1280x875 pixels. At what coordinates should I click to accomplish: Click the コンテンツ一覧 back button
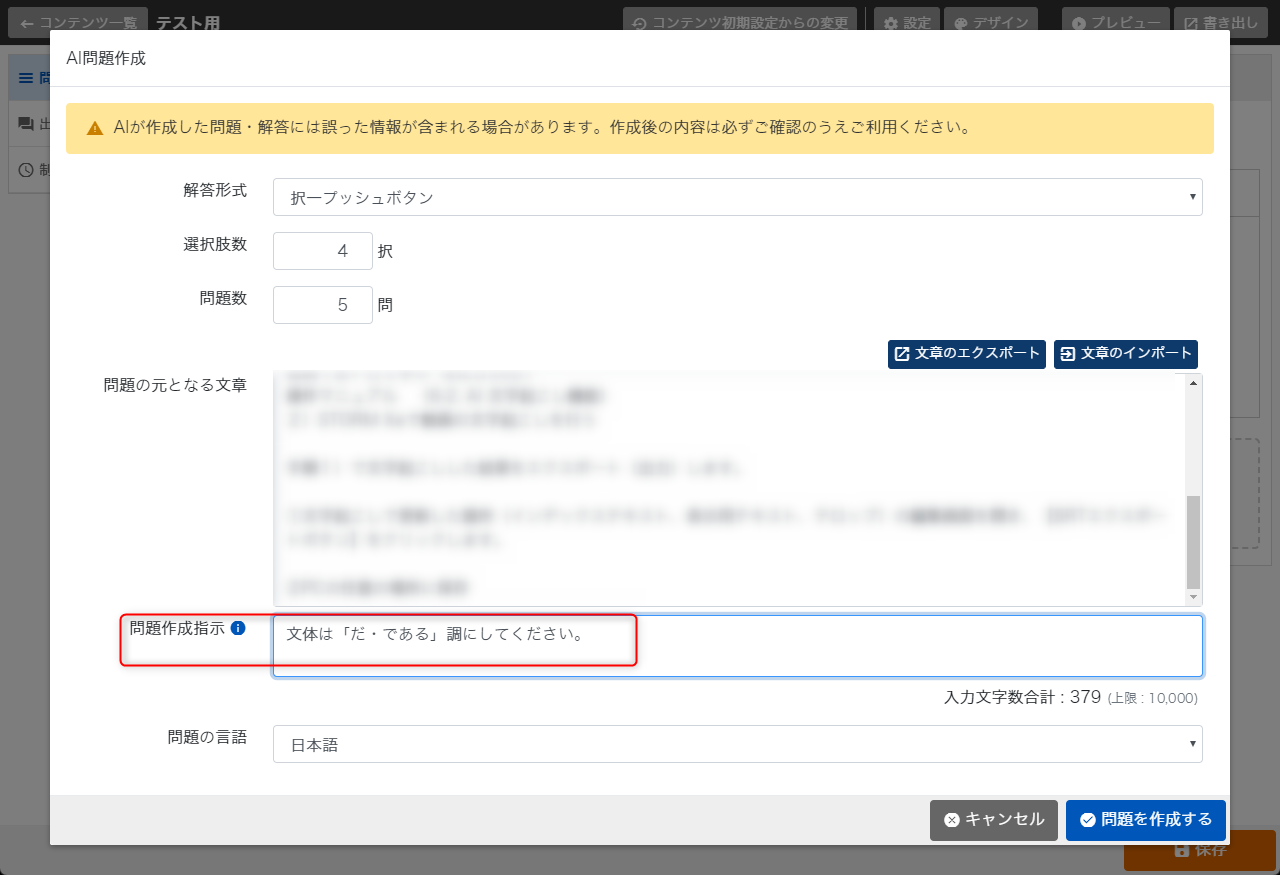pyautogui.click(x=78, y=22)
